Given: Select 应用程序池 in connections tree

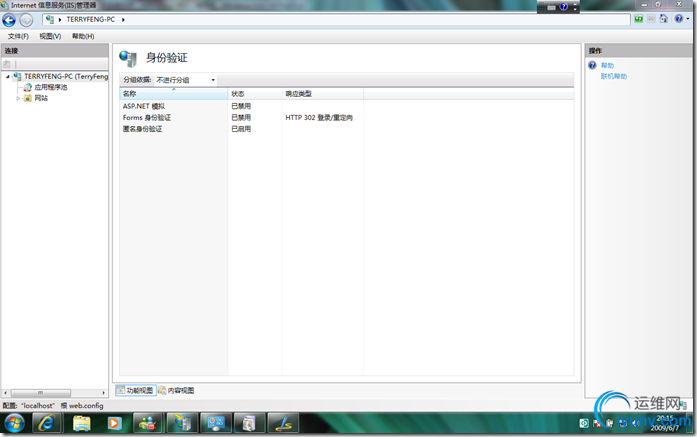Looking at the screenshot, I should tap(51, 87).
